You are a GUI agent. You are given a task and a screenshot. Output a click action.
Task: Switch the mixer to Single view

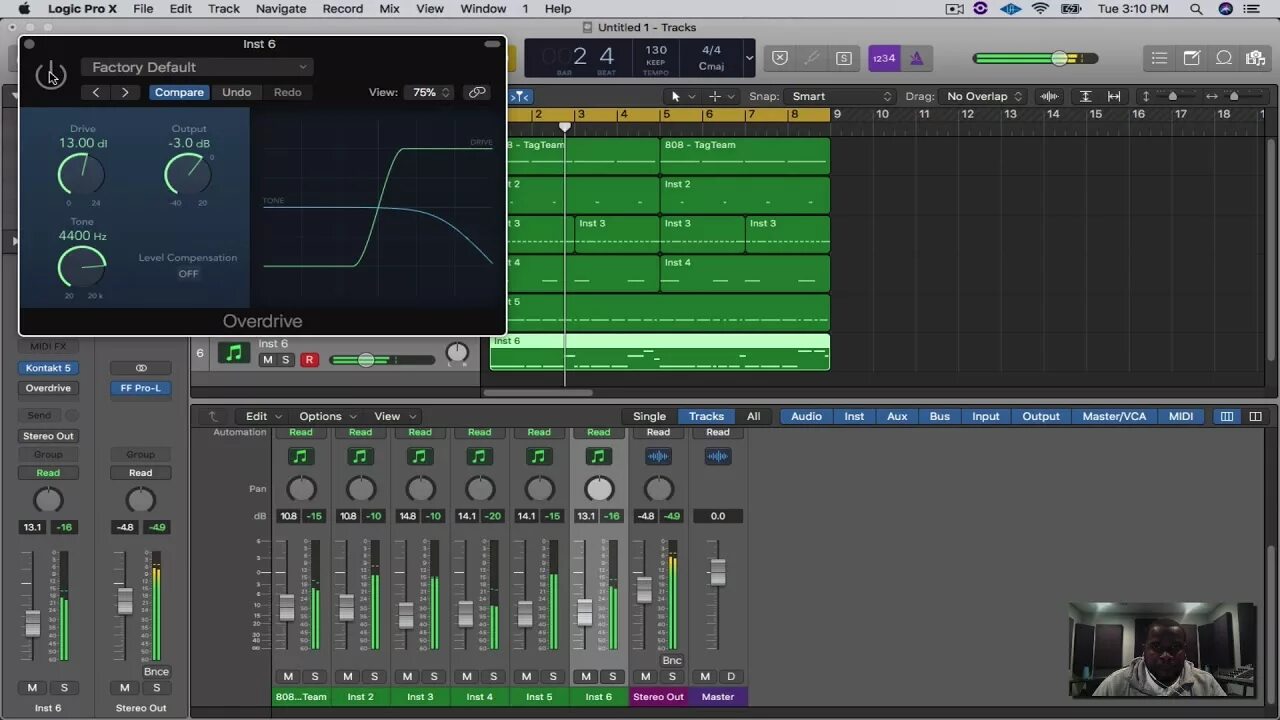coord(649,416)
